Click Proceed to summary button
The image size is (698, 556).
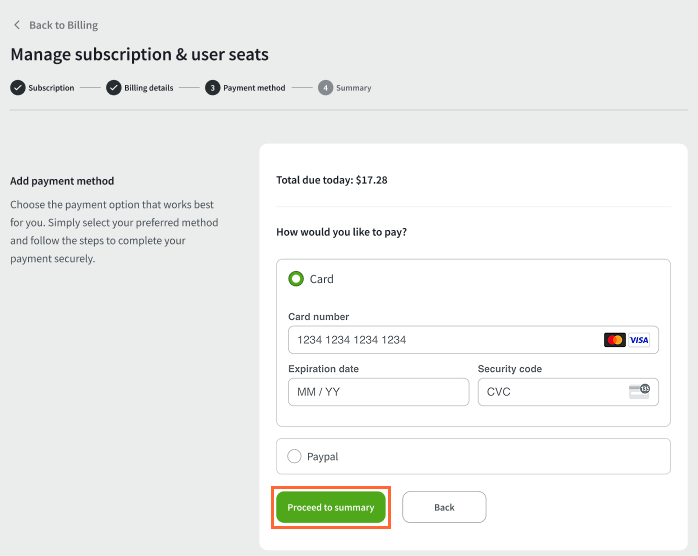click(x=331, y=507)
